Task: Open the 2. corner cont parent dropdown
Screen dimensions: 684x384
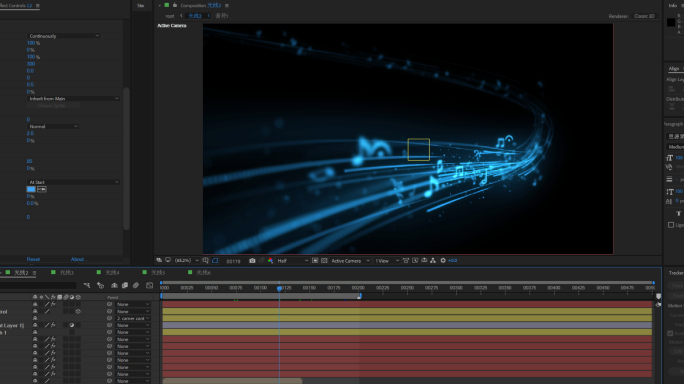Action: tap(133, 318)
